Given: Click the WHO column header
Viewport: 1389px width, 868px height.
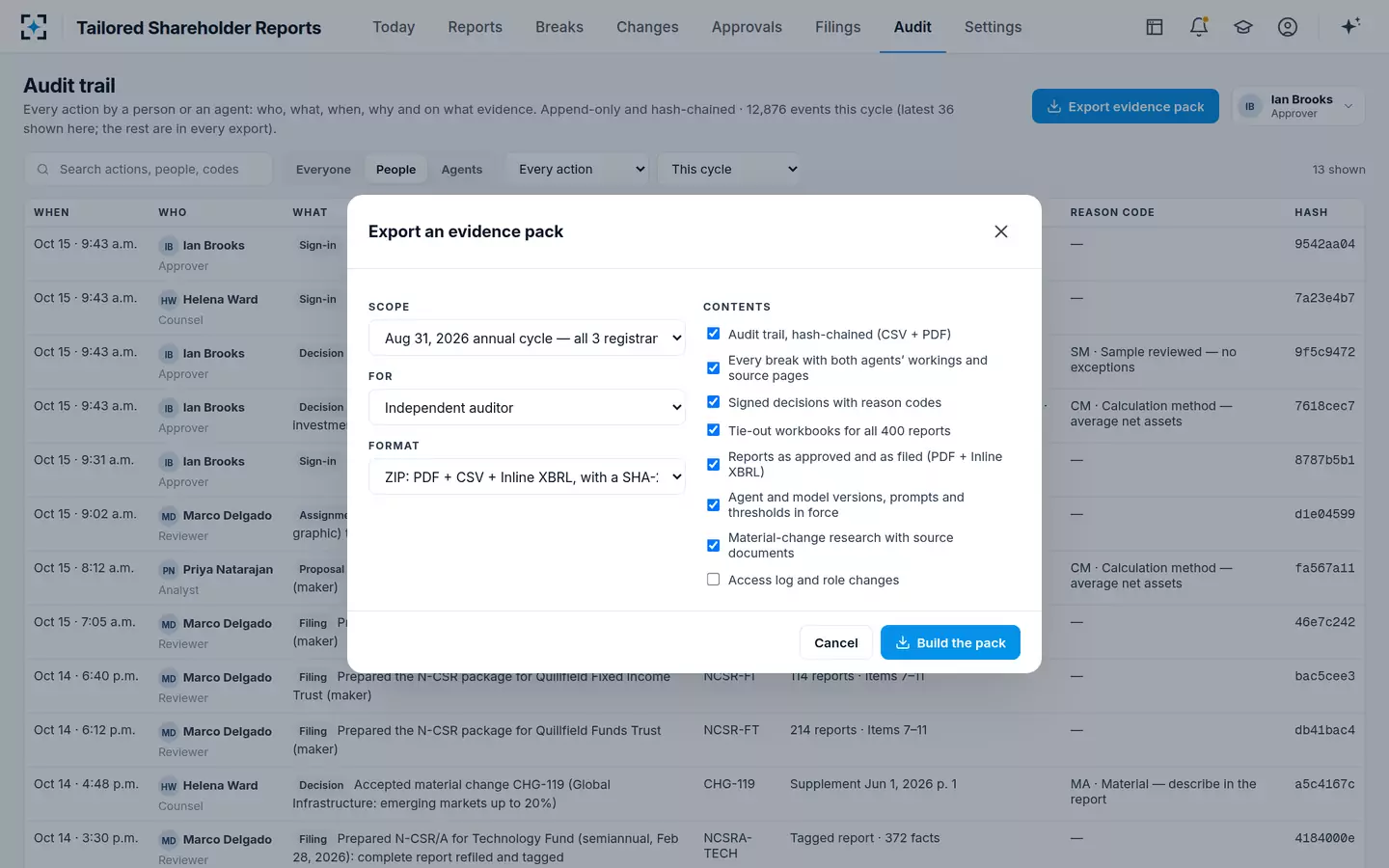Looking at the screenshot, I should click(x=173, y=212).
